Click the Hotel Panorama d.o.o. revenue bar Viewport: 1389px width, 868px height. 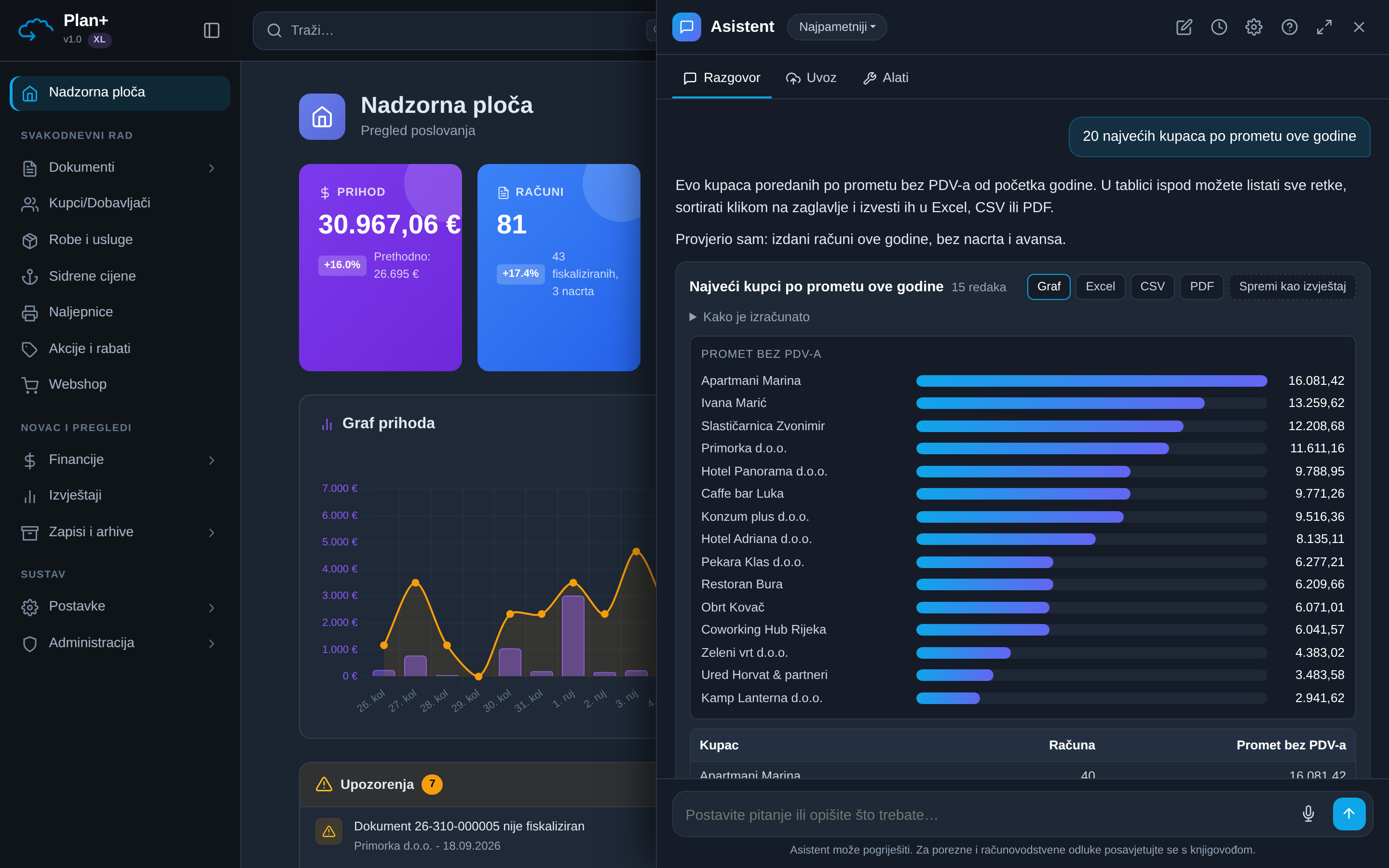[x=1023, y=471]
